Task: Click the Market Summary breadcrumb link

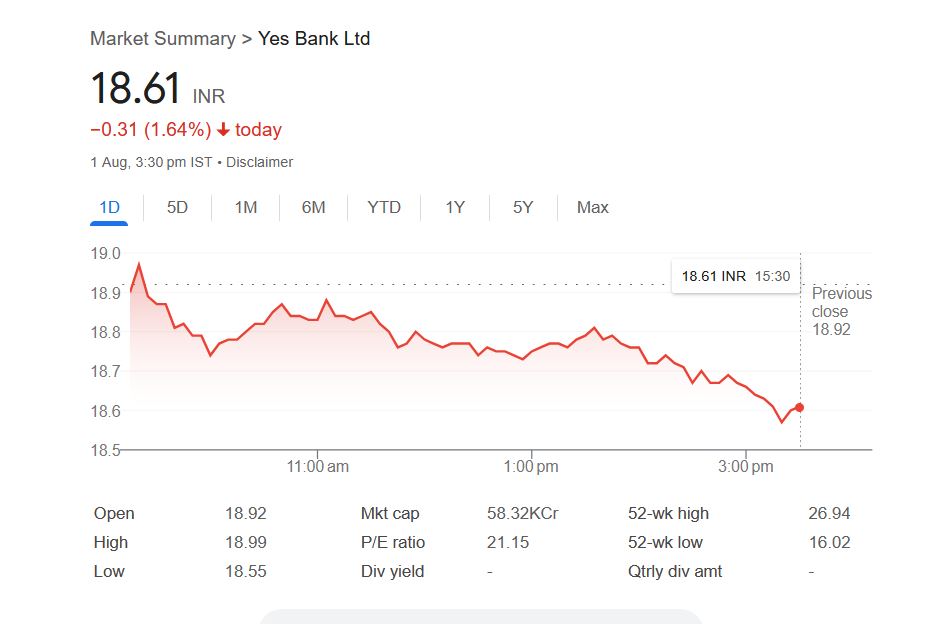Action: 161,39
